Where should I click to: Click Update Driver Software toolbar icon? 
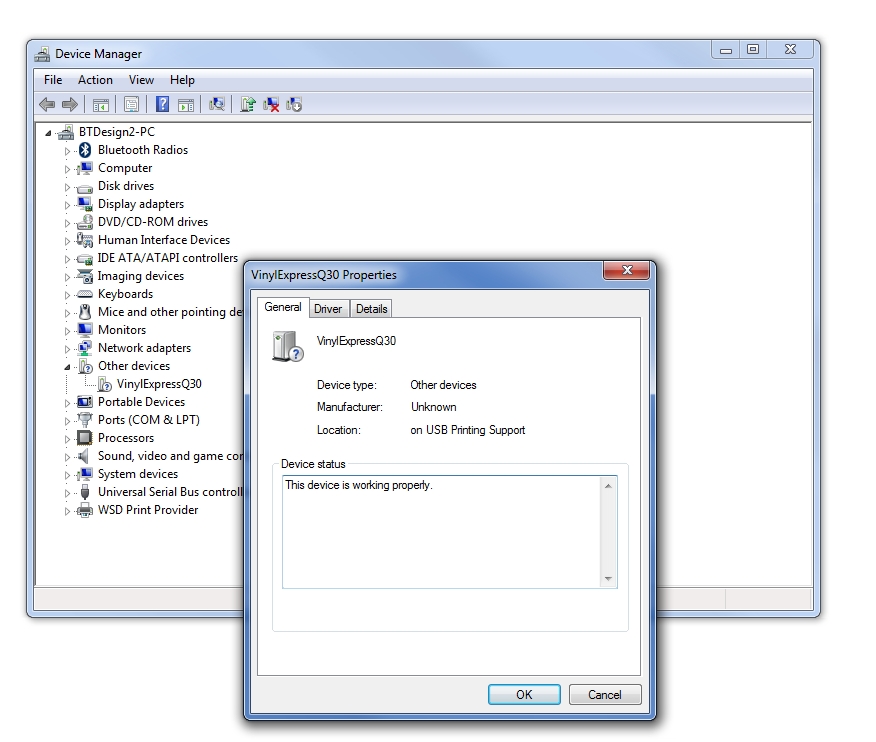pyautogui.click(x=247, y=104)
